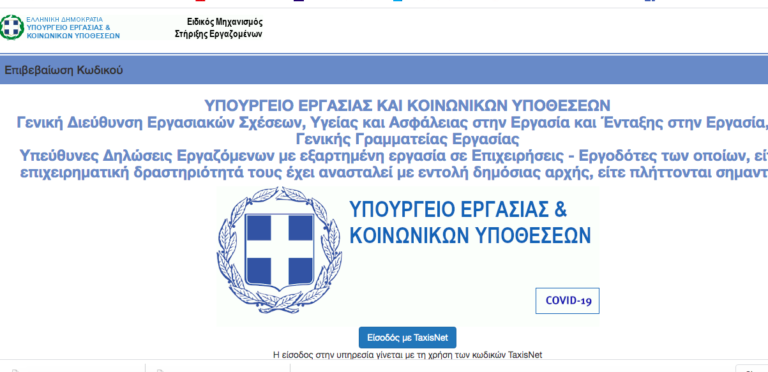
Task: Click the Είσοδος με TaxisNet button
Action: [x=408, y=337]
